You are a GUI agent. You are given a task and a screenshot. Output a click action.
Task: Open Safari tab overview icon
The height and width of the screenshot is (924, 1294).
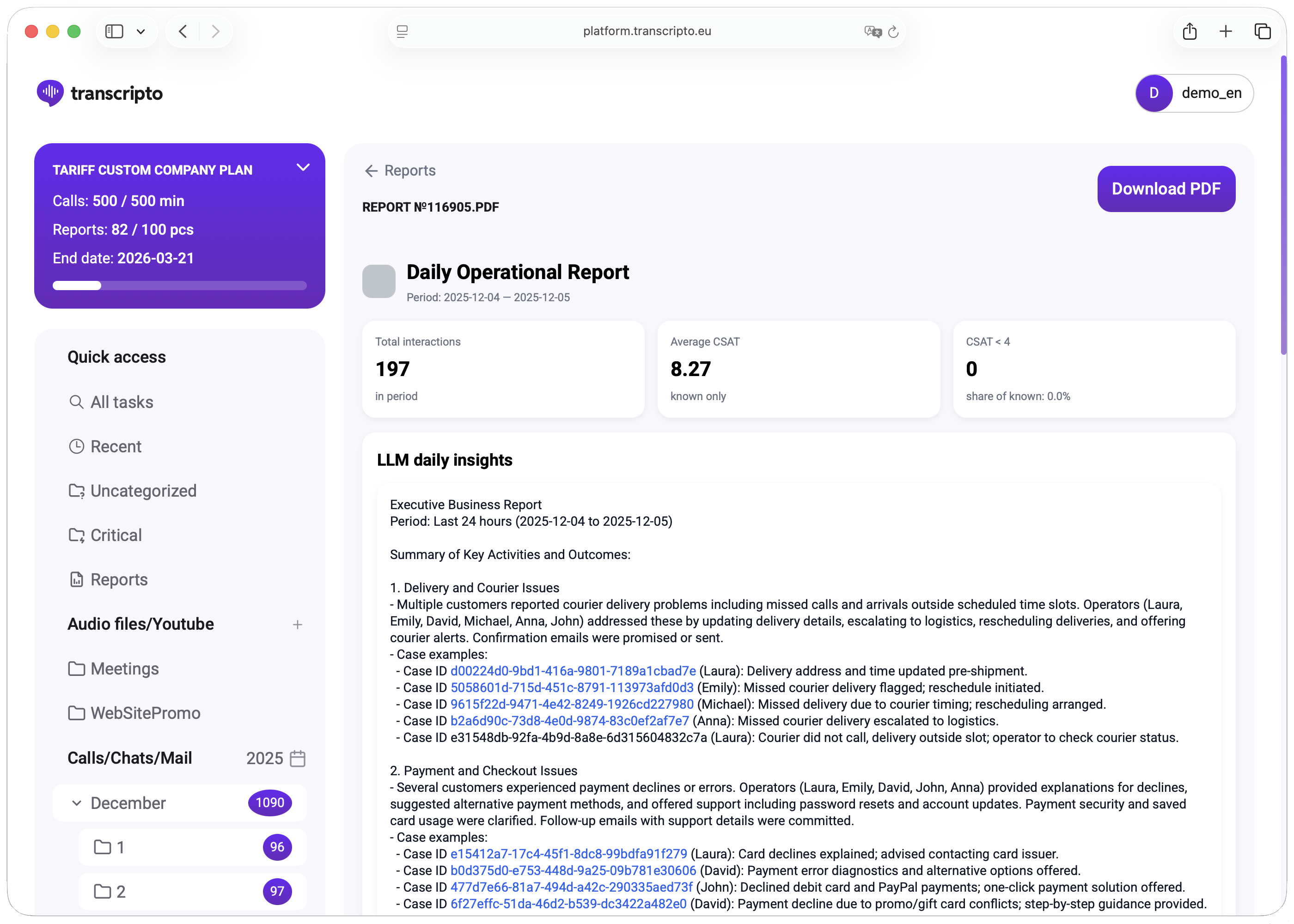click(x=1262, y=31)
